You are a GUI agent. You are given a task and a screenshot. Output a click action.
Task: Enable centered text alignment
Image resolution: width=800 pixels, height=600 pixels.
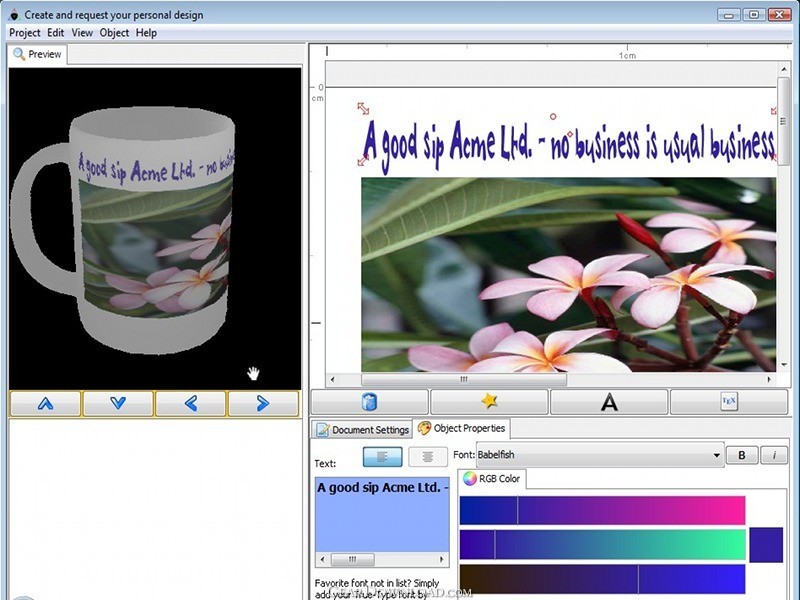428,457
